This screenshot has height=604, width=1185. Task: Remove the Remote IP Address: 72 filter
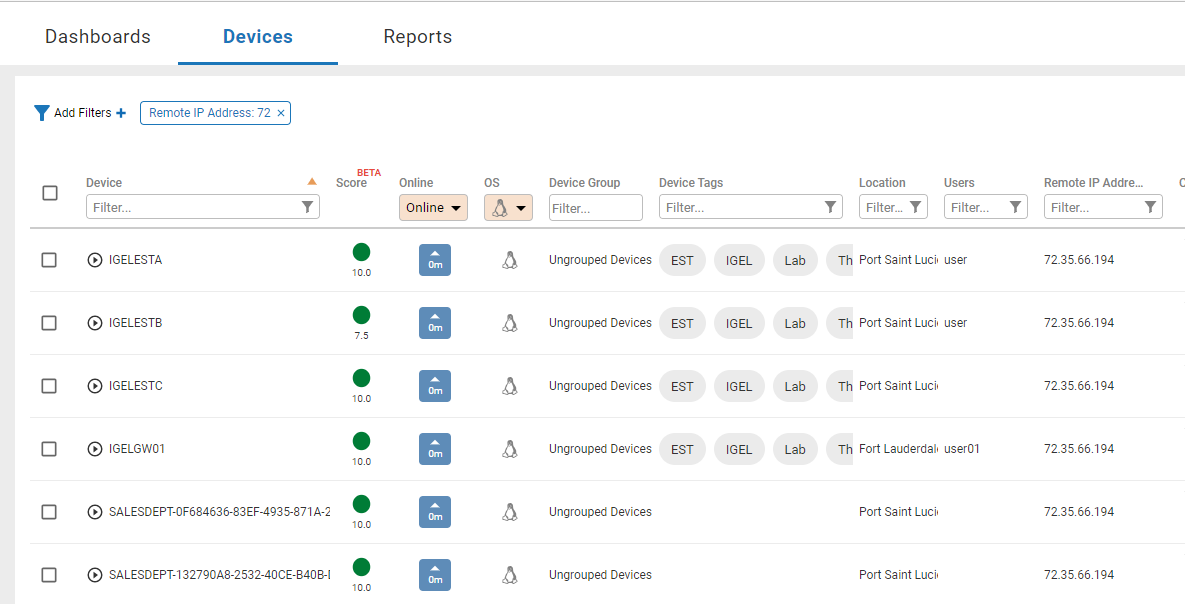280,113
